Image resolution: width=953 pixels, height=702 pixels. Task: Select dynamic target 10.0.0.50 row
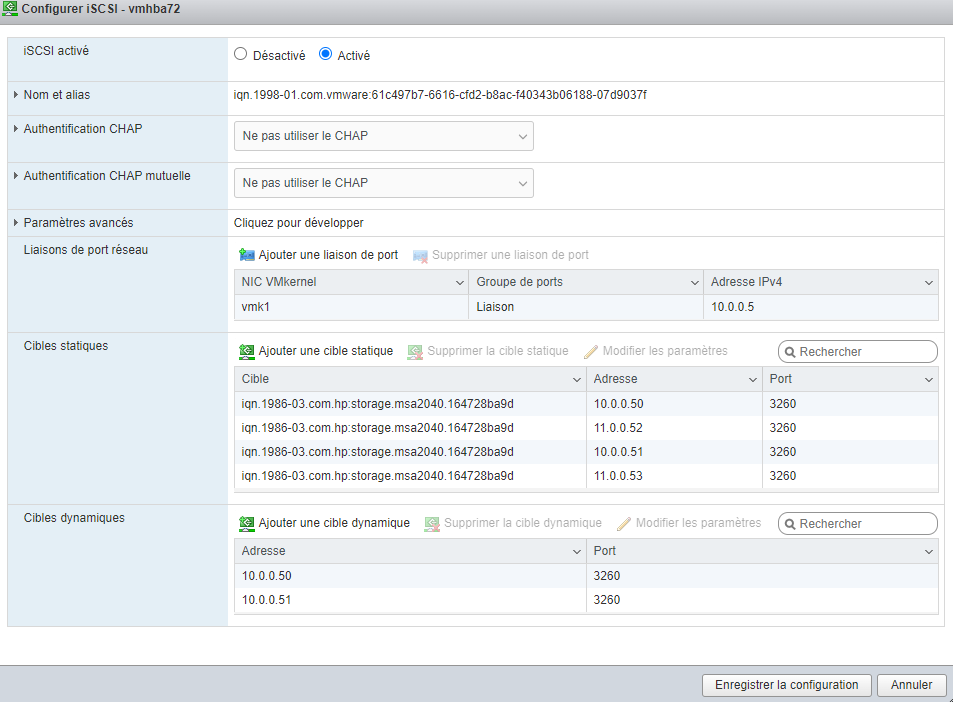point(587,576)
